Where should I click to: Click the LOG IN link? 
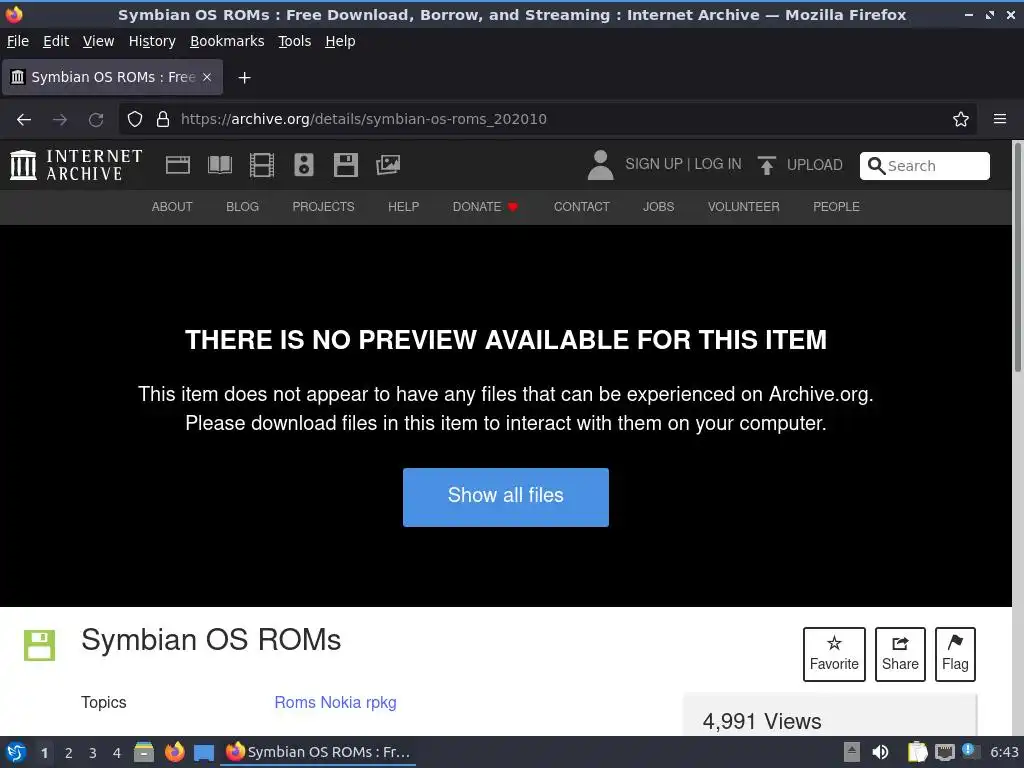(x=718, y=164)
